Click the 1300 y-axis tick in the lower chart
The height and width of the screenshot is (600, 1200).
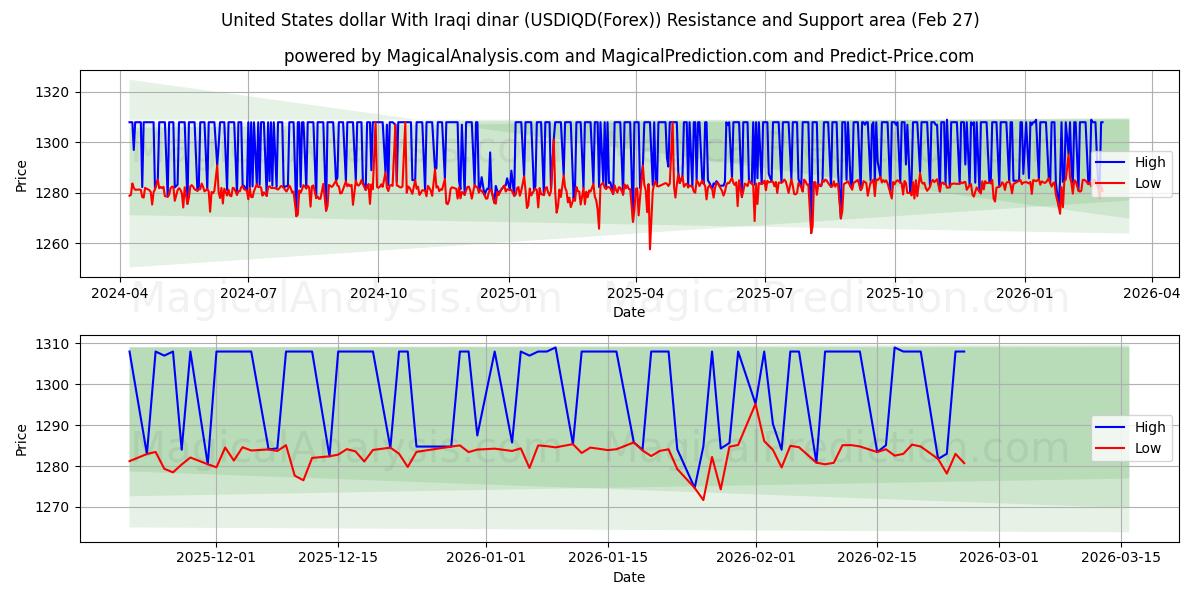tap(55, 385)
